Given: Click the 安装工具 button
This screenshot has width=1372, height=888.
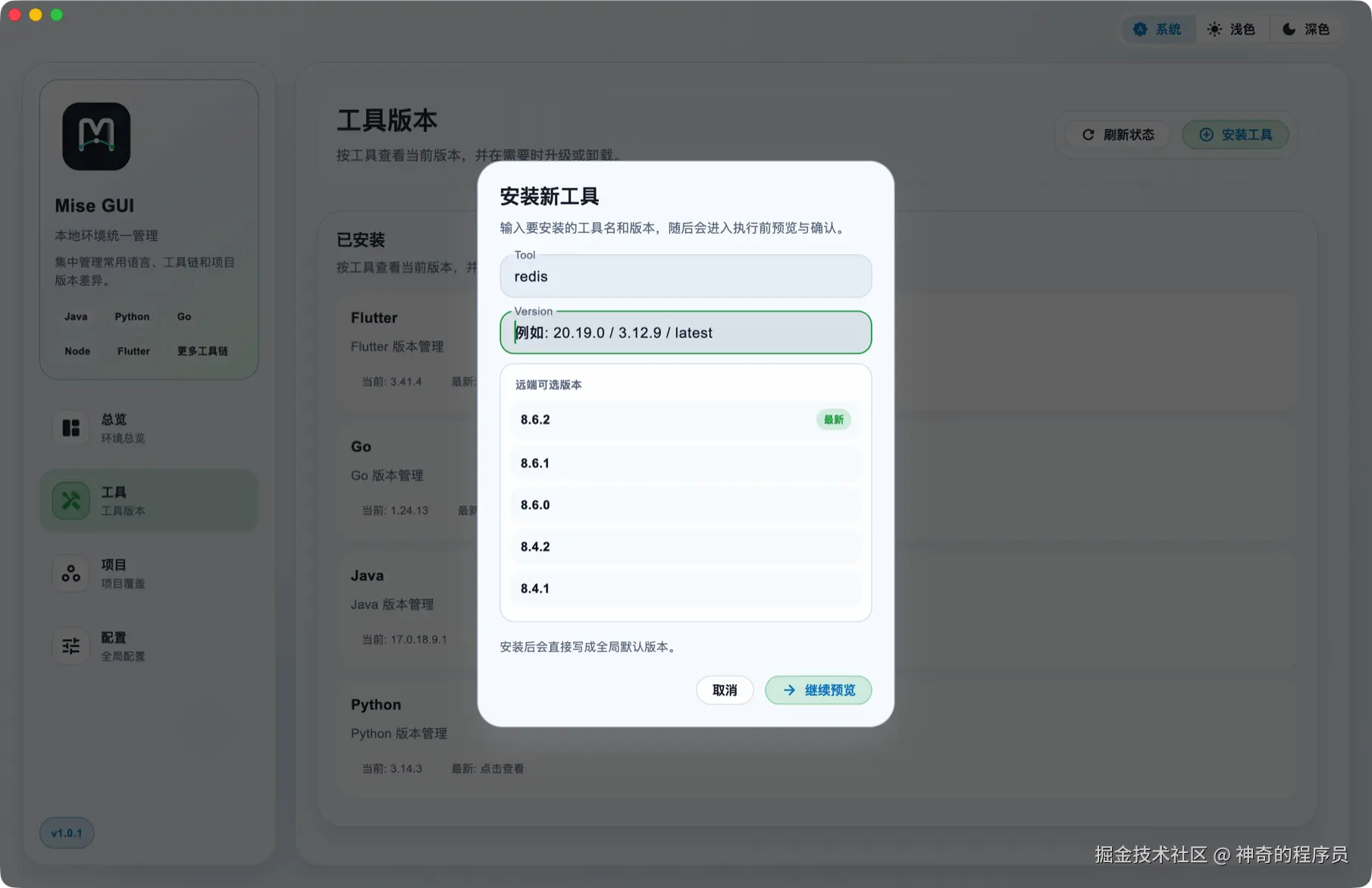Looking at the screenshot, I should pyautogui.click(x=1236, y=134).
